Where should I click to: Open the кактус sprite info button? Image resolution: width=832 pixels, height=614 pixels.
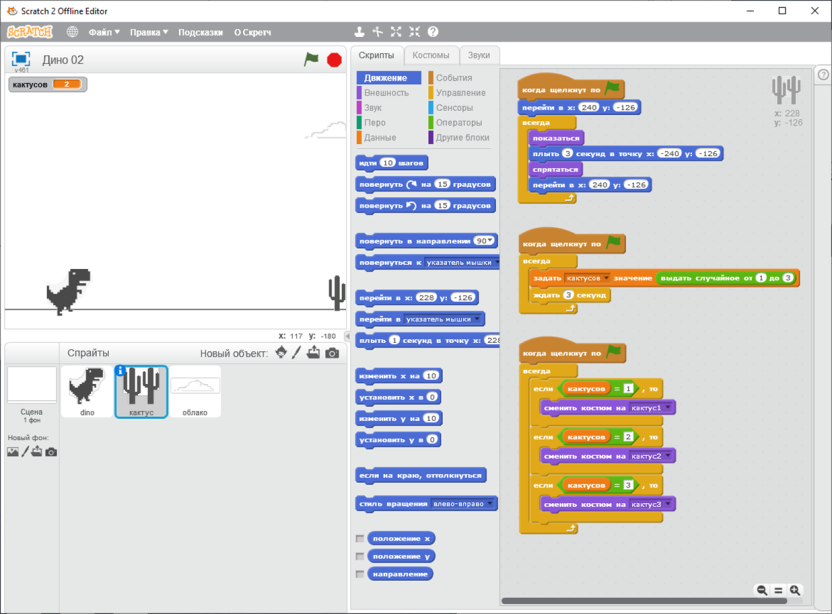[120, 370]
